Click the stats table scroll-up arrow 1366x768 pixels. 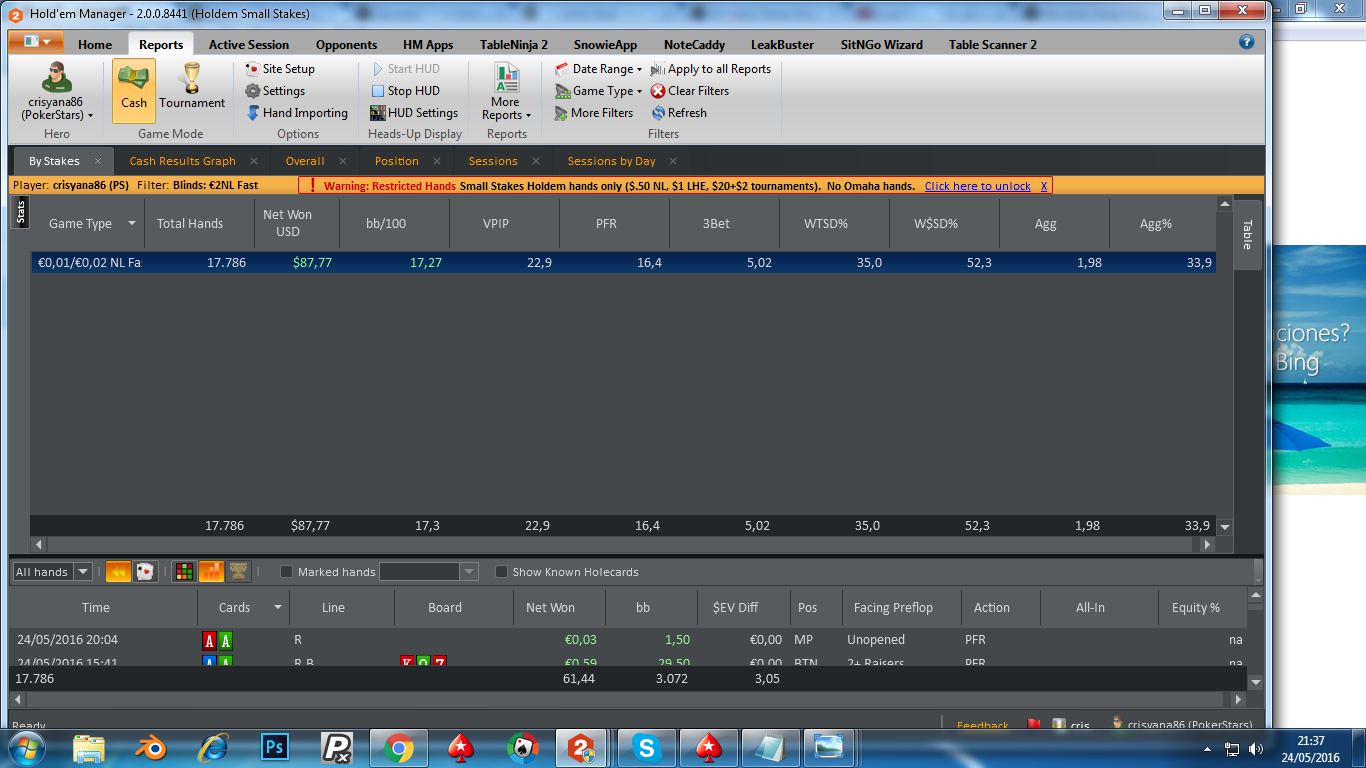pyautogui.click(x=1224, y=204)
